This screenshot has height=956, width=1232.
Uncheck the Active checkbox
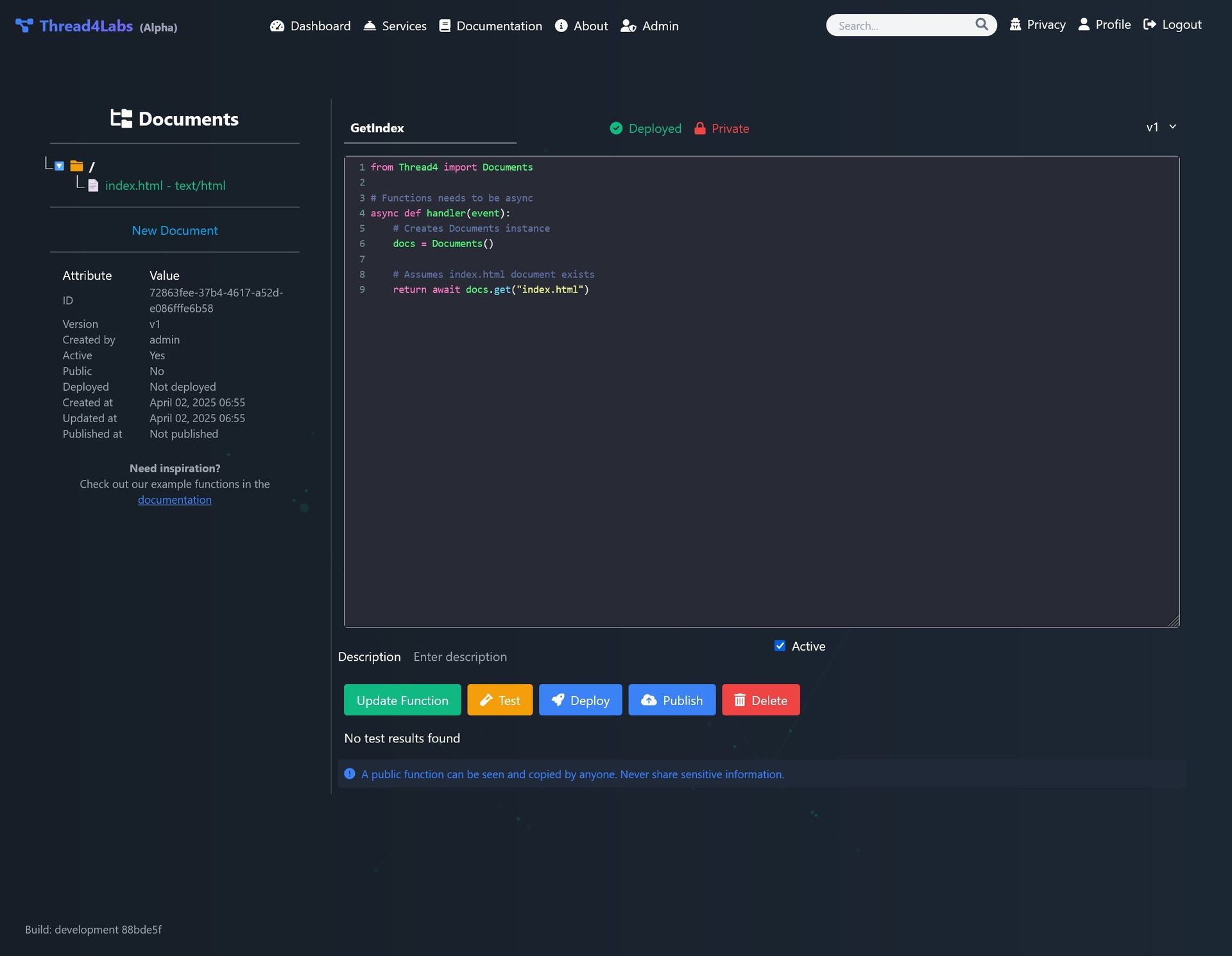point(780,646)
